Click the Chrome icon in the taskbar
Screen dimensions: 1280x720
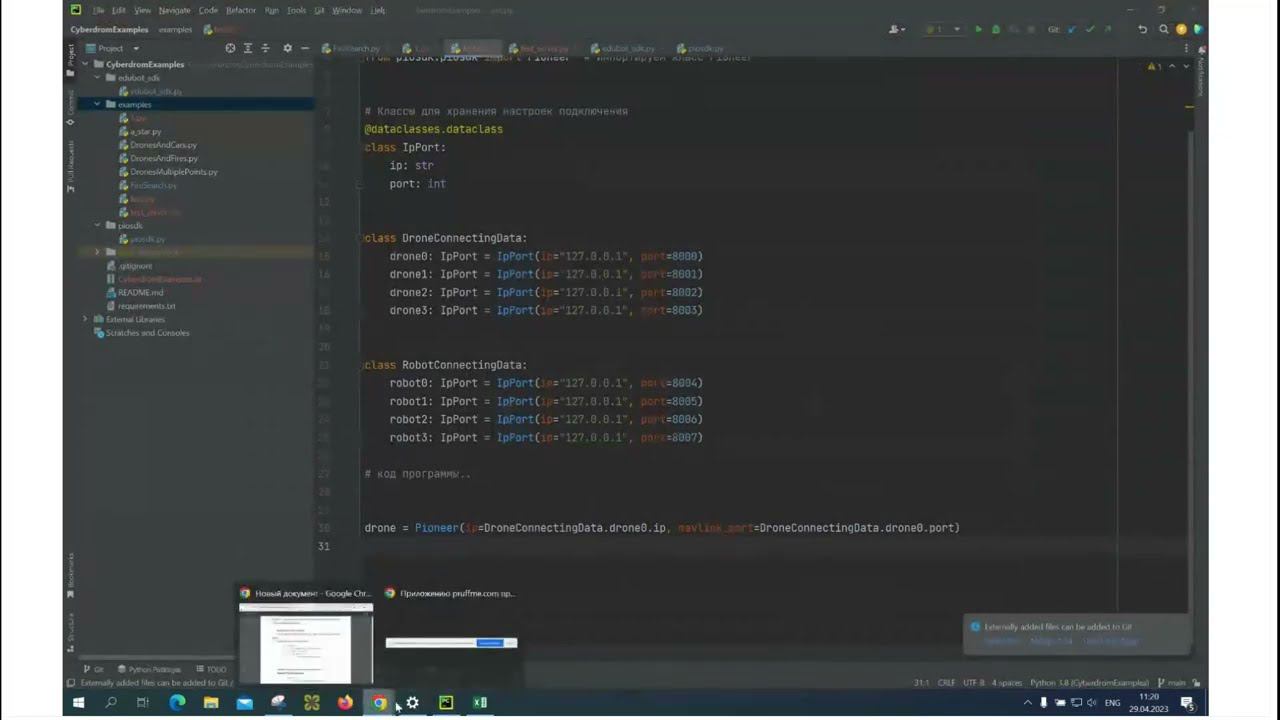click(379, 703)
